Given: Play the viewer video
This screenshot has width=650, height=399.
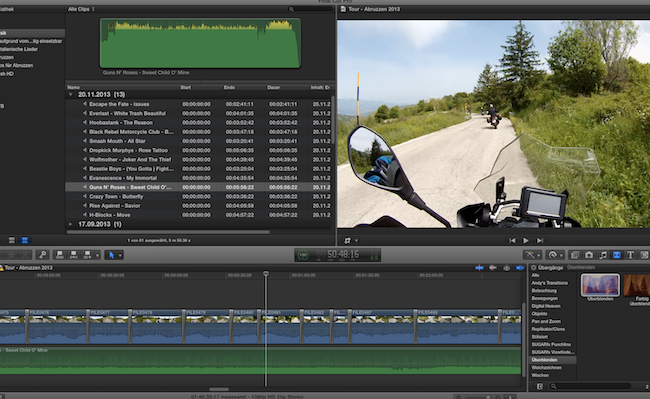Looking at the screenshot, I should pos(526,240).
